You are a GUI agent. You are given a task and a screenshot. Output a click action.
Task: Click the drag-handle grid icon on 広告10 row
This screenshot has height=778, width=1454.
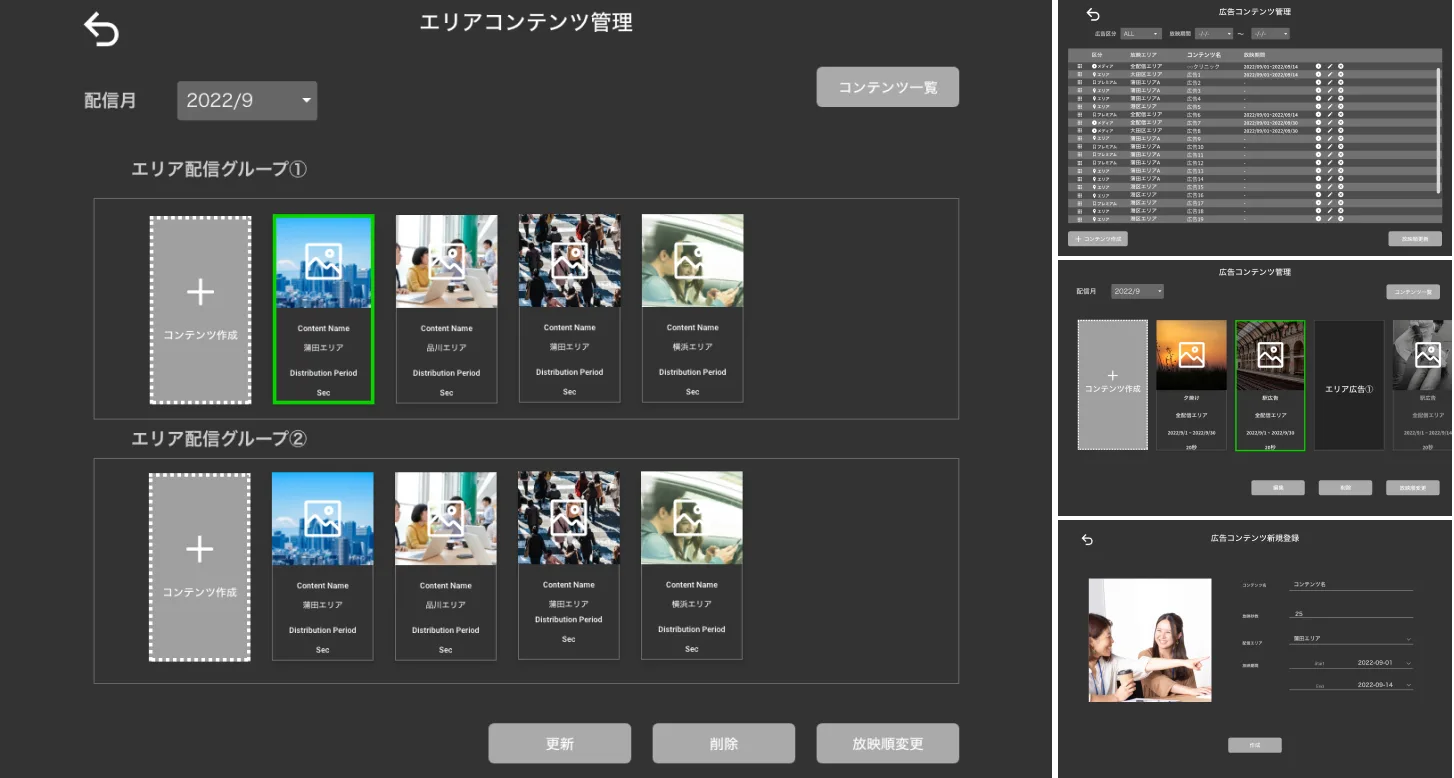coord(1079,146)
